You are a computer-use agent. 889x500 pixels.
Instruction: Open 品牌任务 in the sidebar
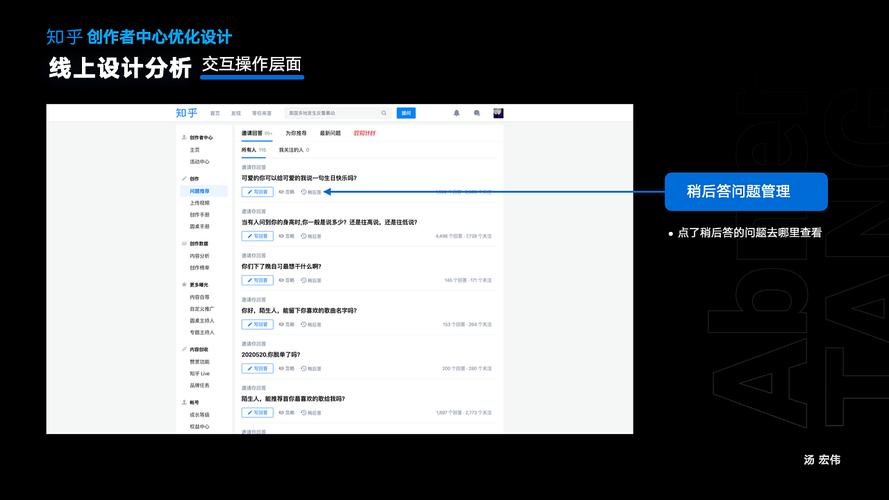(200, 385)
